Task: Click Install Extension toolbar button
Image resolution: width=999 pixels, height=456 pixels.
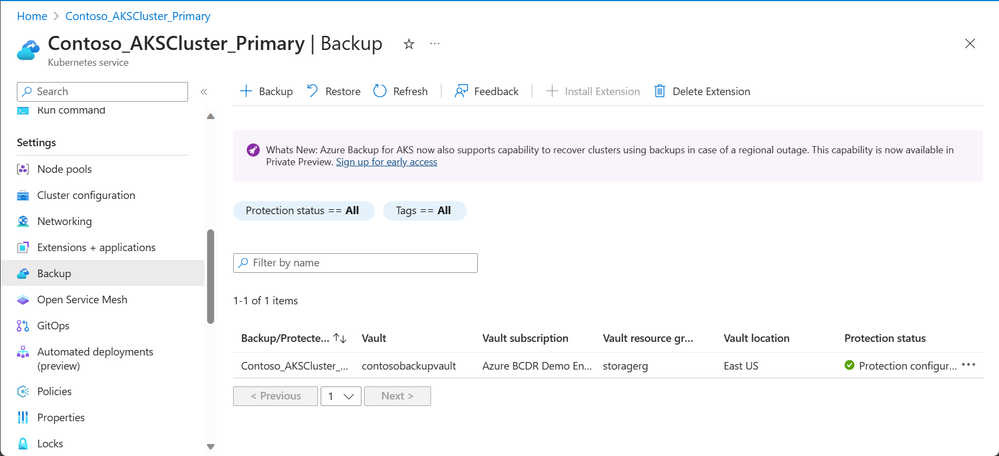Action: 593,91
